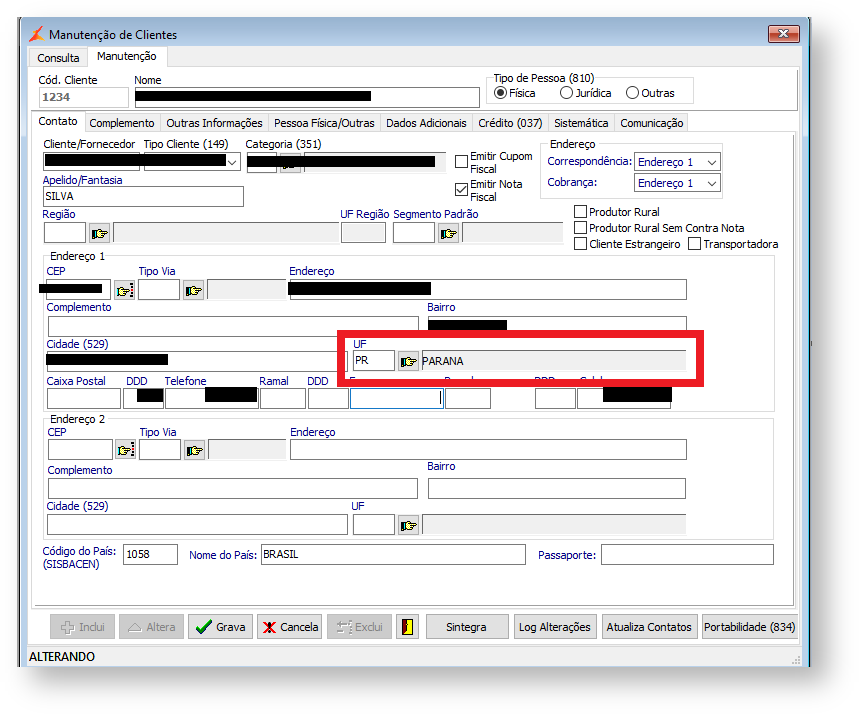Click the Ramal field after Telefone
The image size is (860, 715).
(282, 399)
